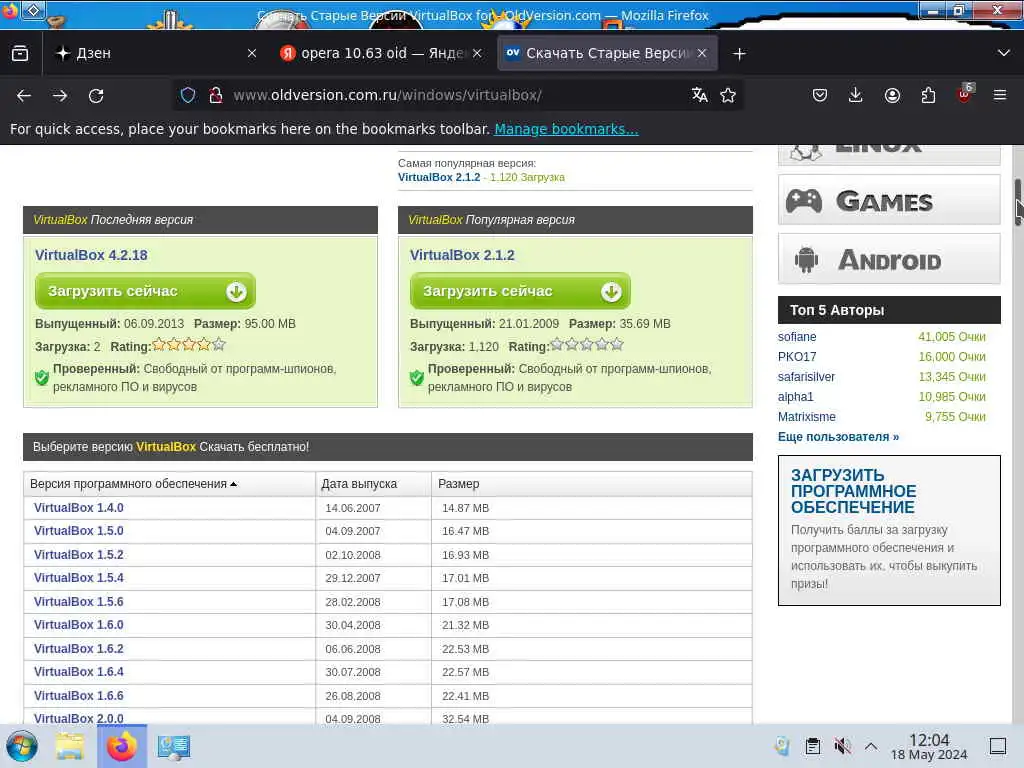Screen dimensions: 1024x768
Task: Close the Скачать Старые Версии tab
Action: (702, 54)
